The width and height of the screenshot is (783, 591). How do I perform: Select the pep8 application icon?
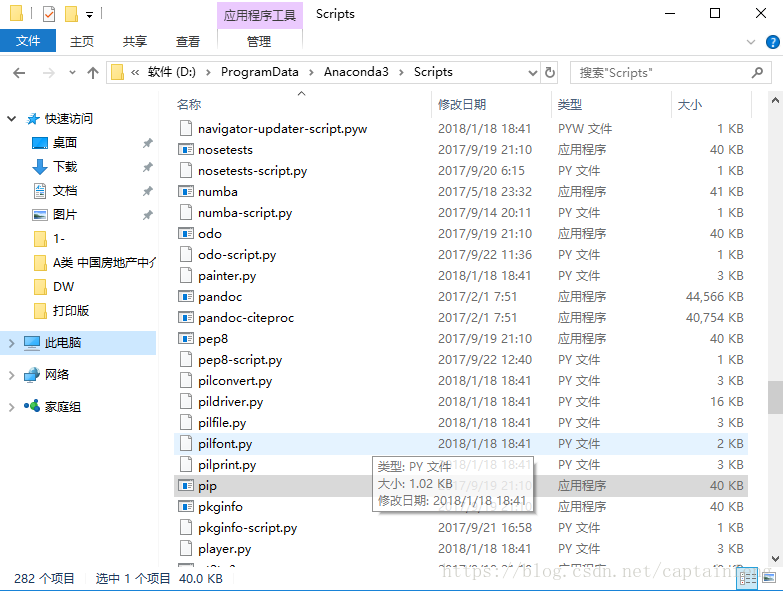186,338
